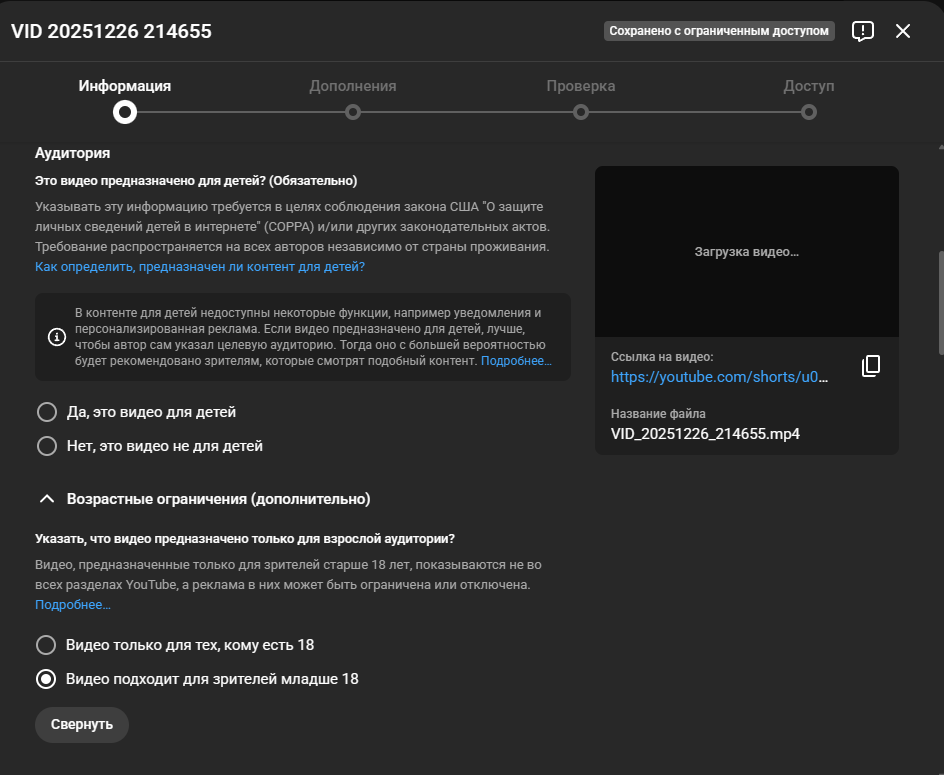Copy the video link with copy icon

tap(870, 366)
